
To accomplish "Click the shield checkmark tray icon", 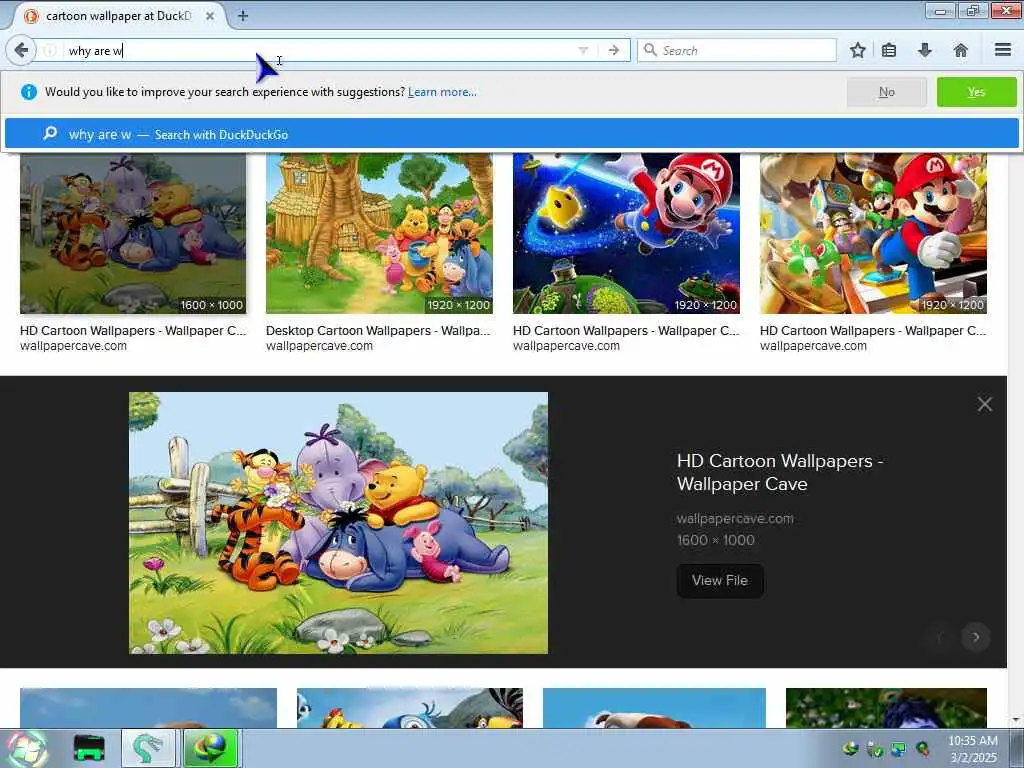I will tap(875, 749).
